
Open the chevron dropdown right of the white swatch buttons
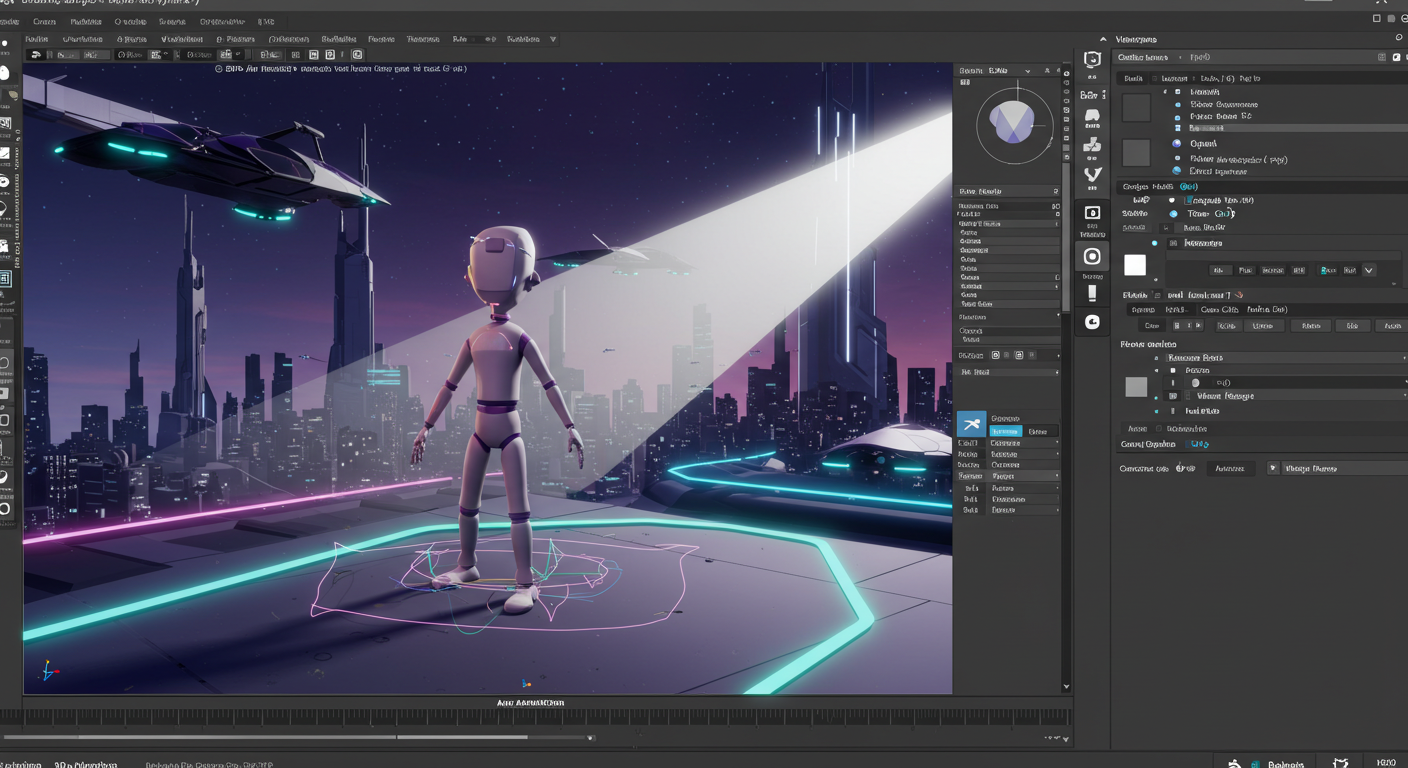coord(1368,270)
